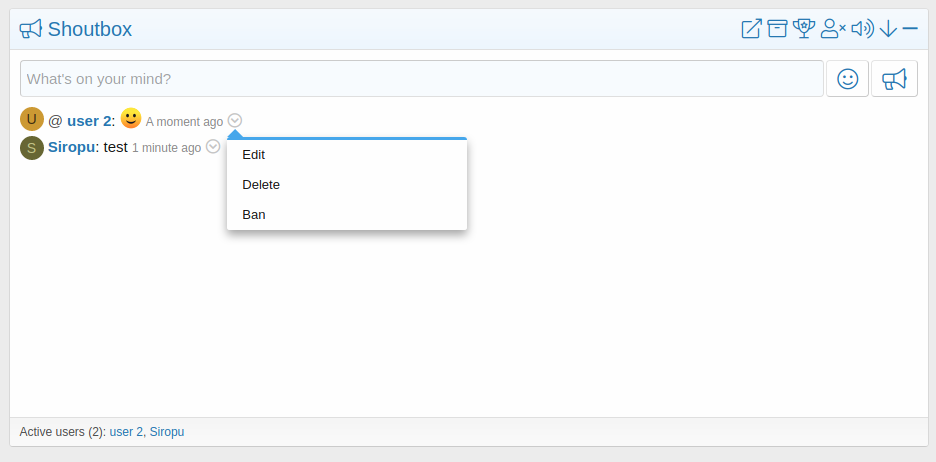Click Siropu's green avatar

tap(32, 148)
